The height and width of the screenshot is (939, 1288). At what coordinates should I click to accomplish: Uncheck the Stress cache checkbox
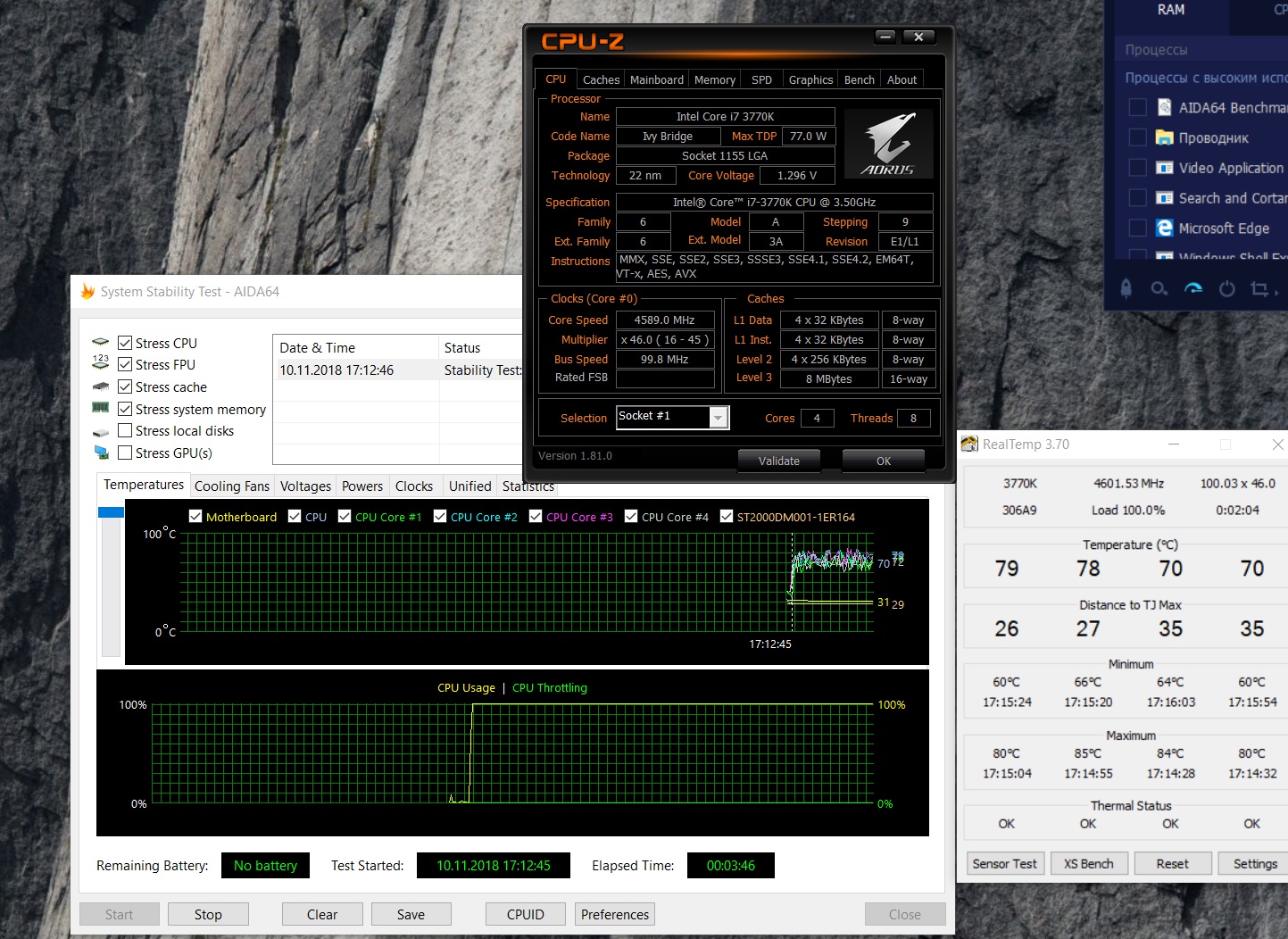pos(125,386)
